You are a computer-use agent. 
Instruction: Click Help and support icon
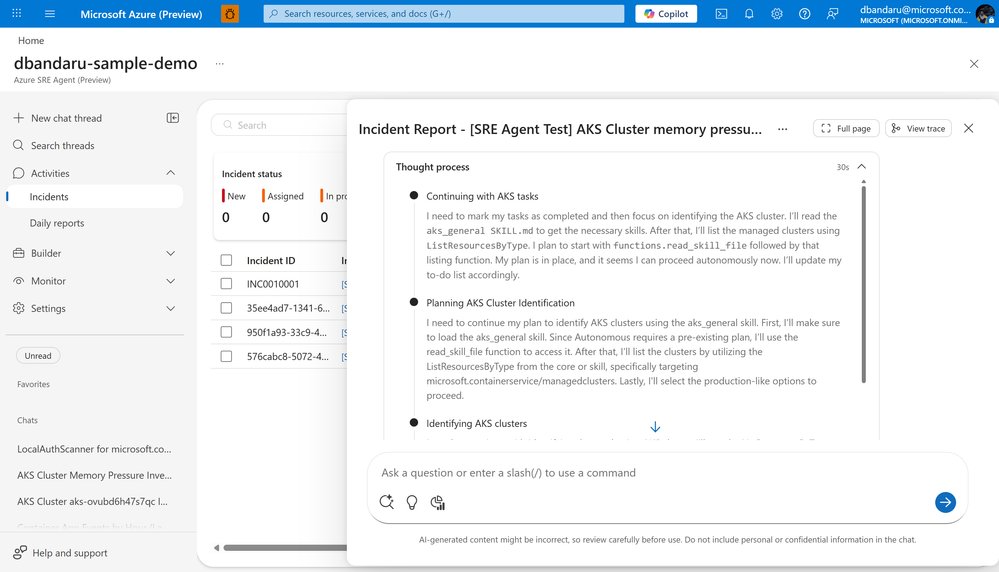[20, 552]
